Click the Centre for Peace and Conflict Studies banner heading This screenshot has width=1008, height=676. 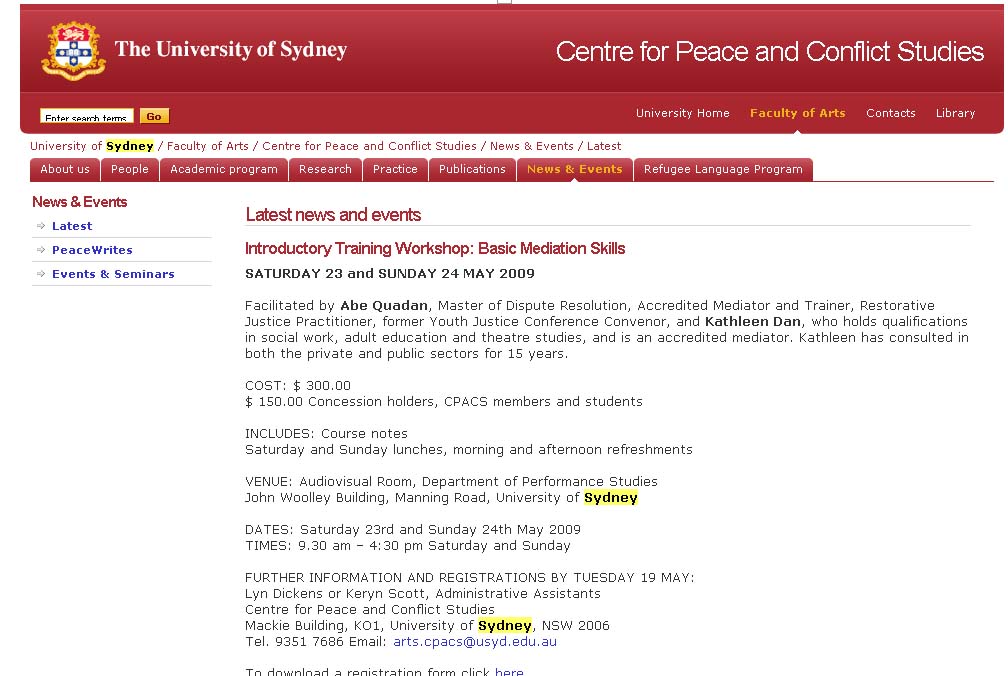click(770, 51)
